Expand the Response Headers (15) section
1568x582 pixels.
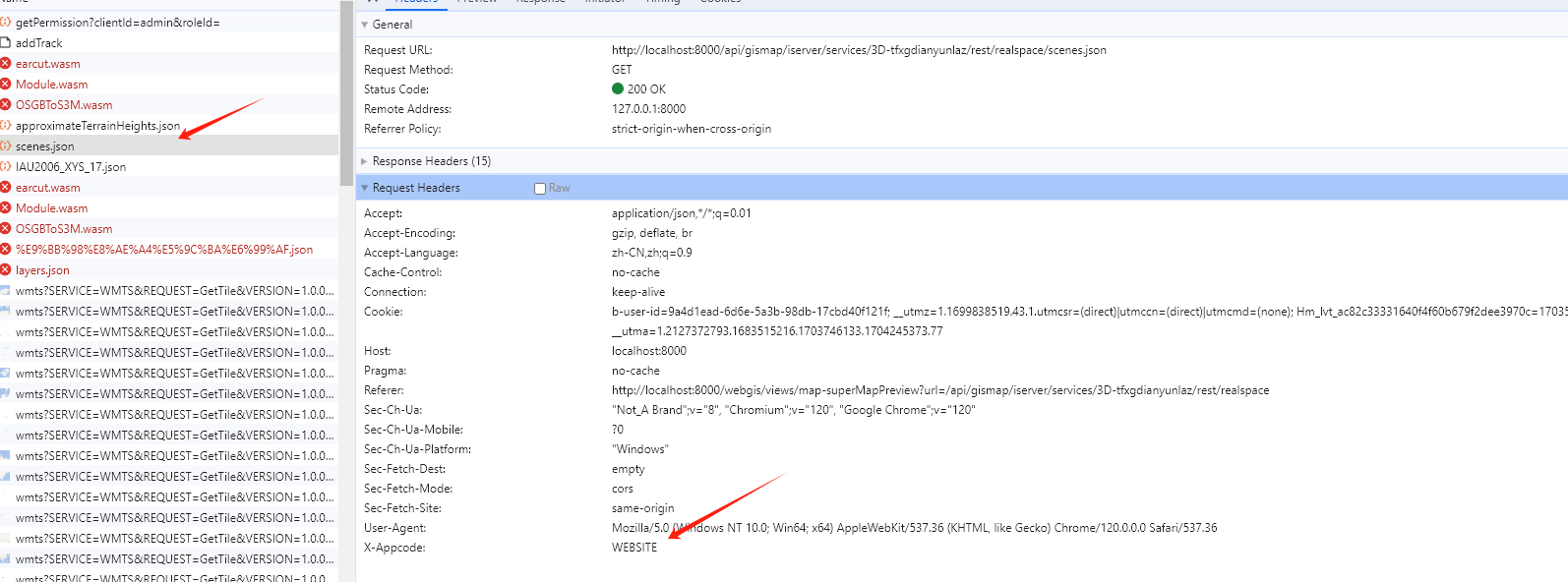tap(365, 161)
